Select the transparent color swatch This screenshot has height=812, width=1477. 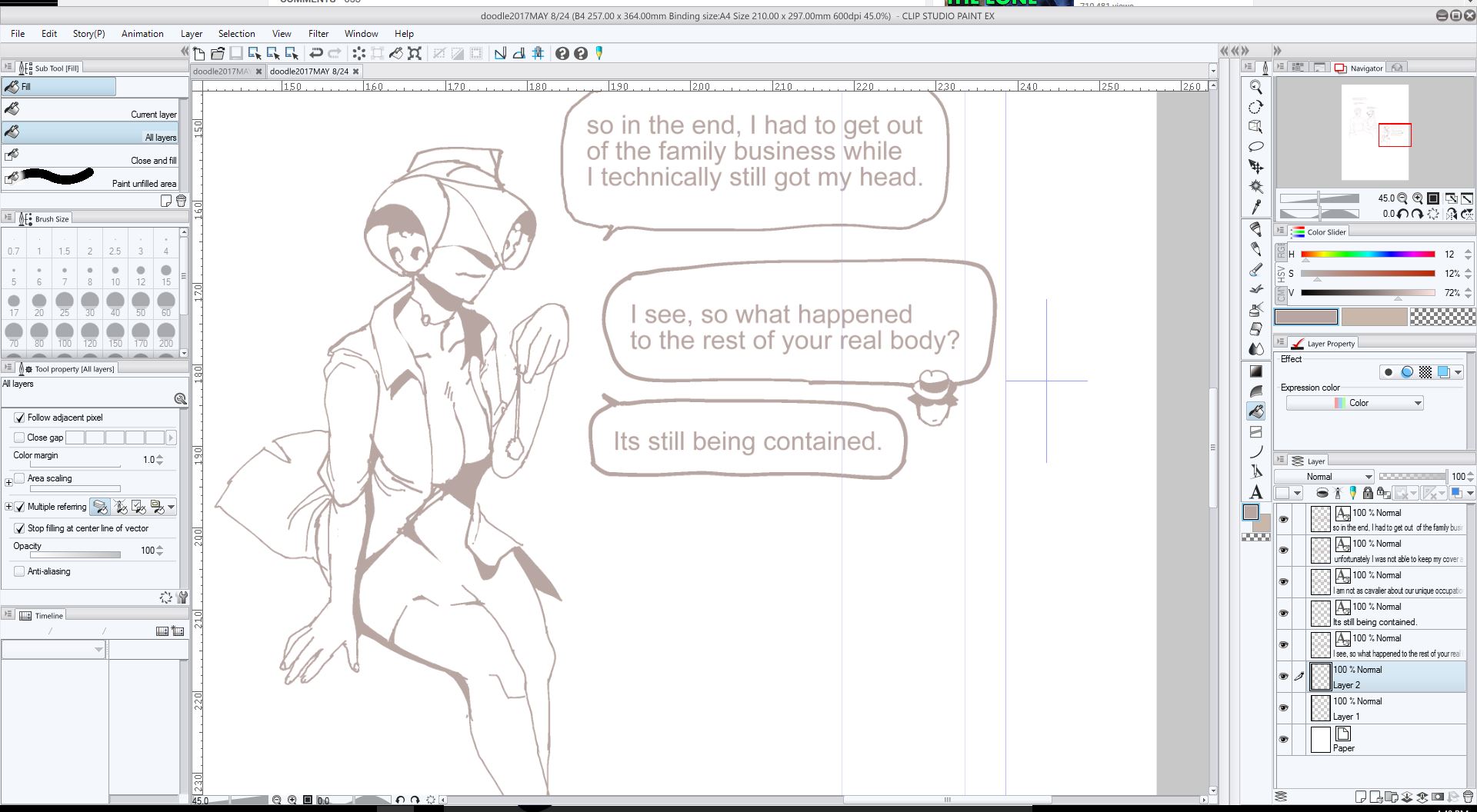point(1442,316)
